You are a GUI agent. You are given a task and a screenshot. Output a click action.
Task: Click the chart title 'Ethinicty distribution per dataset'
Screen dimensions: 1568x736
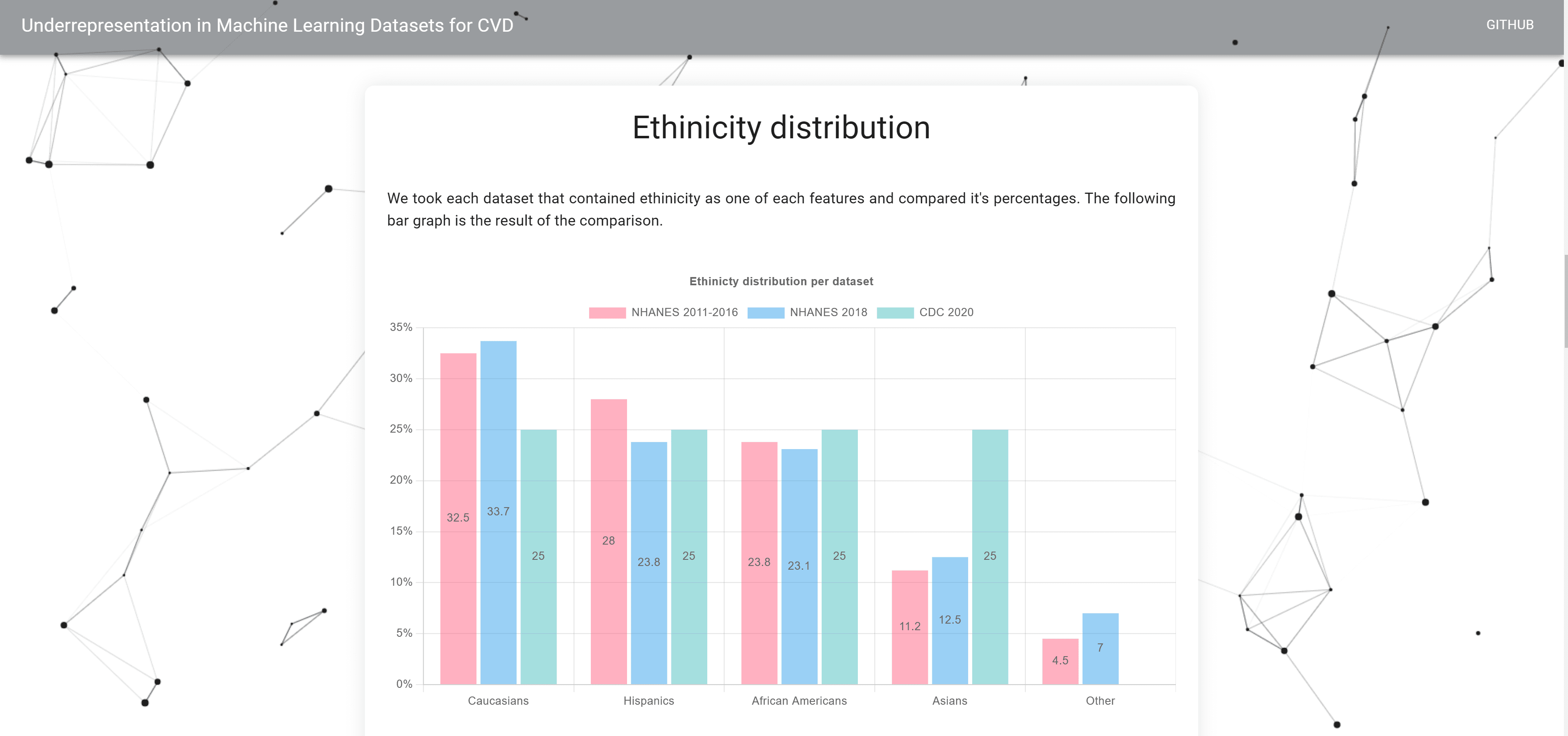[x=781, y=281]
